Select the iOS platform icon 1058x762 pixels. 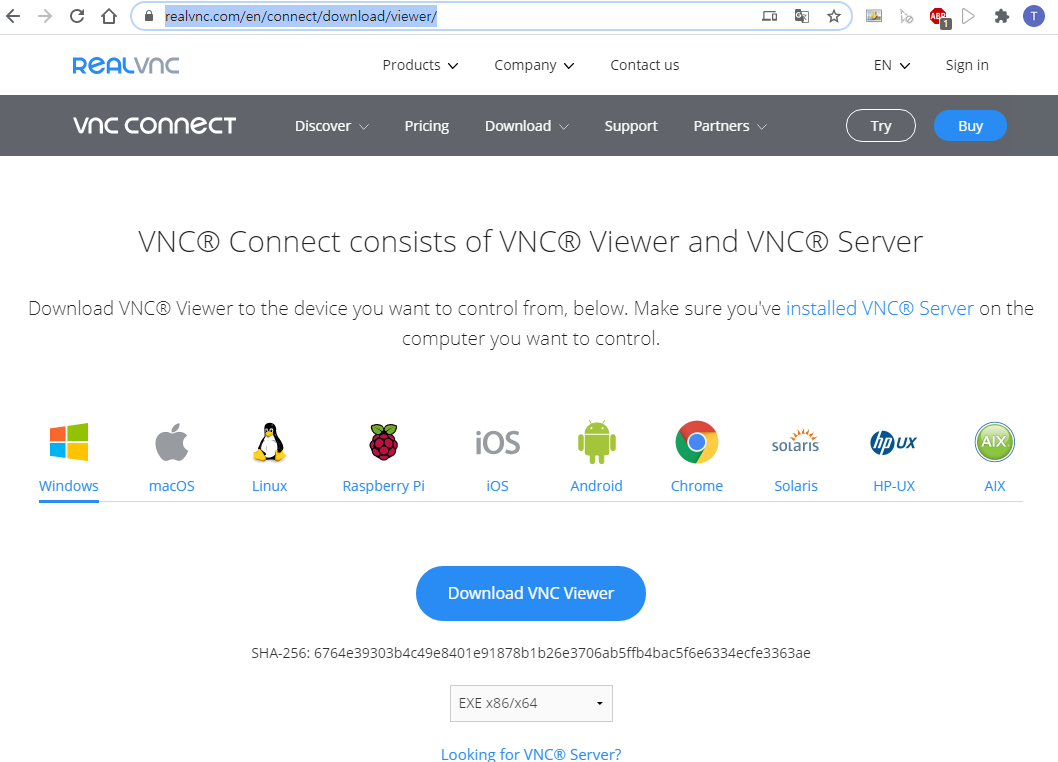point(498,443)
